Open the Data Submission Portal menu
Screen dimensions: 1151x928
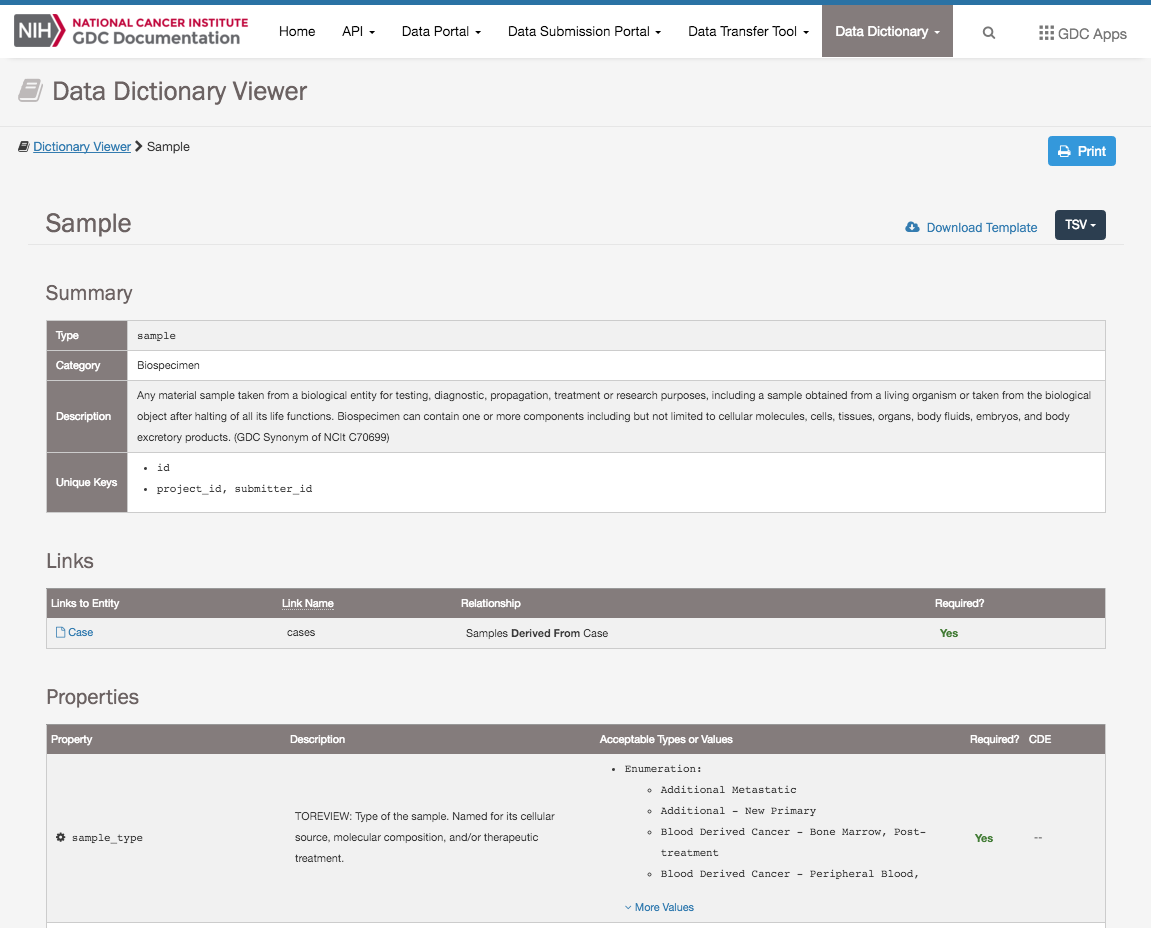point(584,32)
